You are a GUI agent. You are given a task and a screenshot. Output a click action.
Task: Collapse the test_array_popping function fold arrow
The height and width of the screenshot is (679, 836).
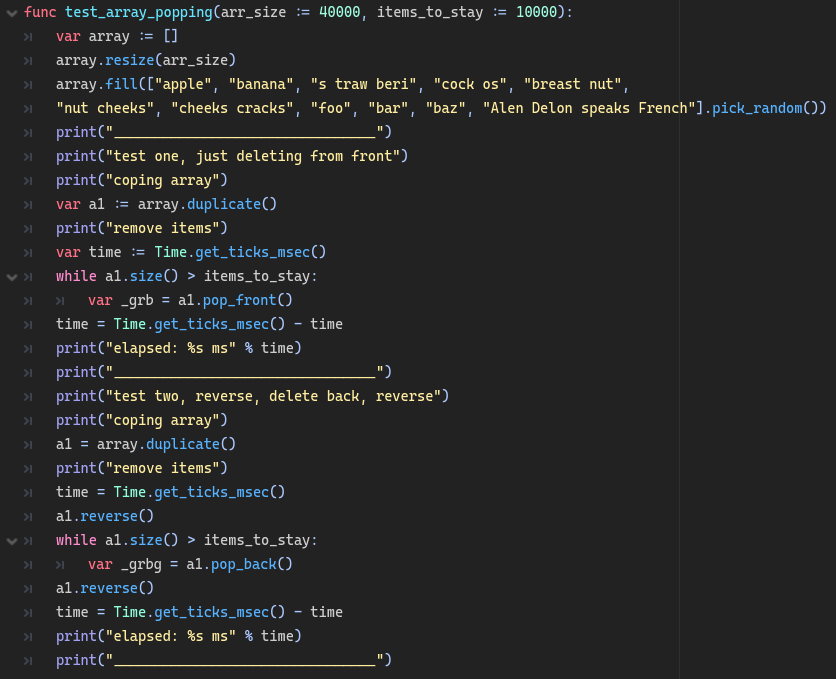pyautogui.click(x=12, y=13)
